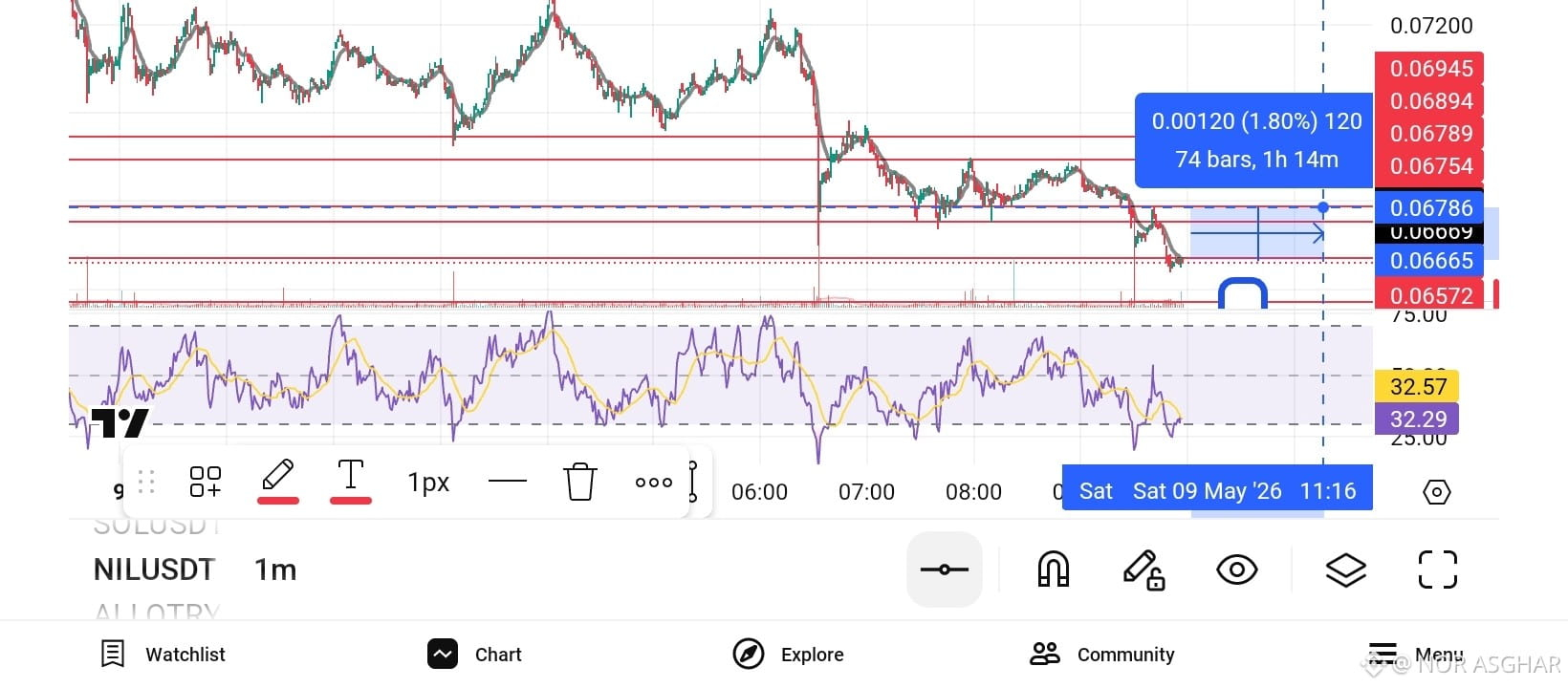The image size is (1568, 688).
Task: Open the Explore tab
Action: [x=789, y=655]
